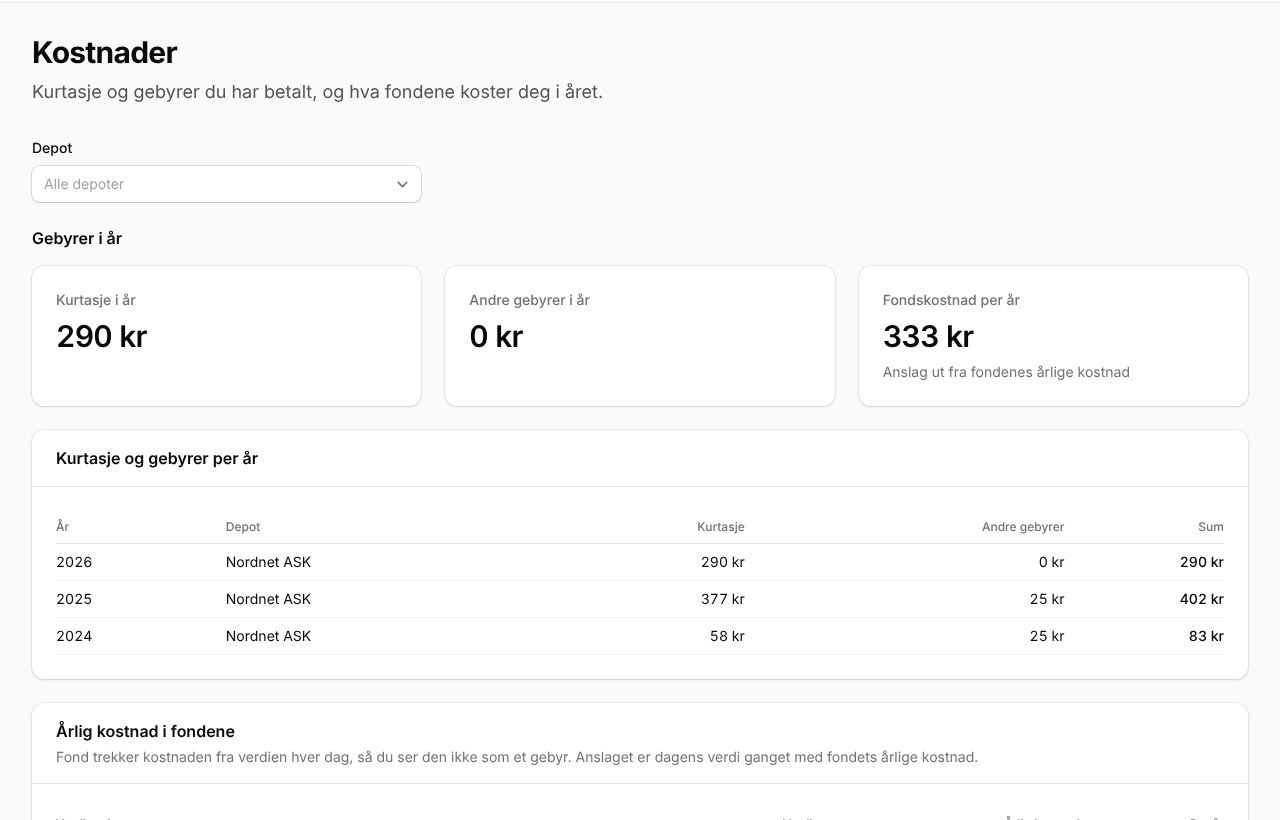1280x820 pixels.
Task: Click Nordnet ASK in the 2026 row
Action: coord(268,562)
